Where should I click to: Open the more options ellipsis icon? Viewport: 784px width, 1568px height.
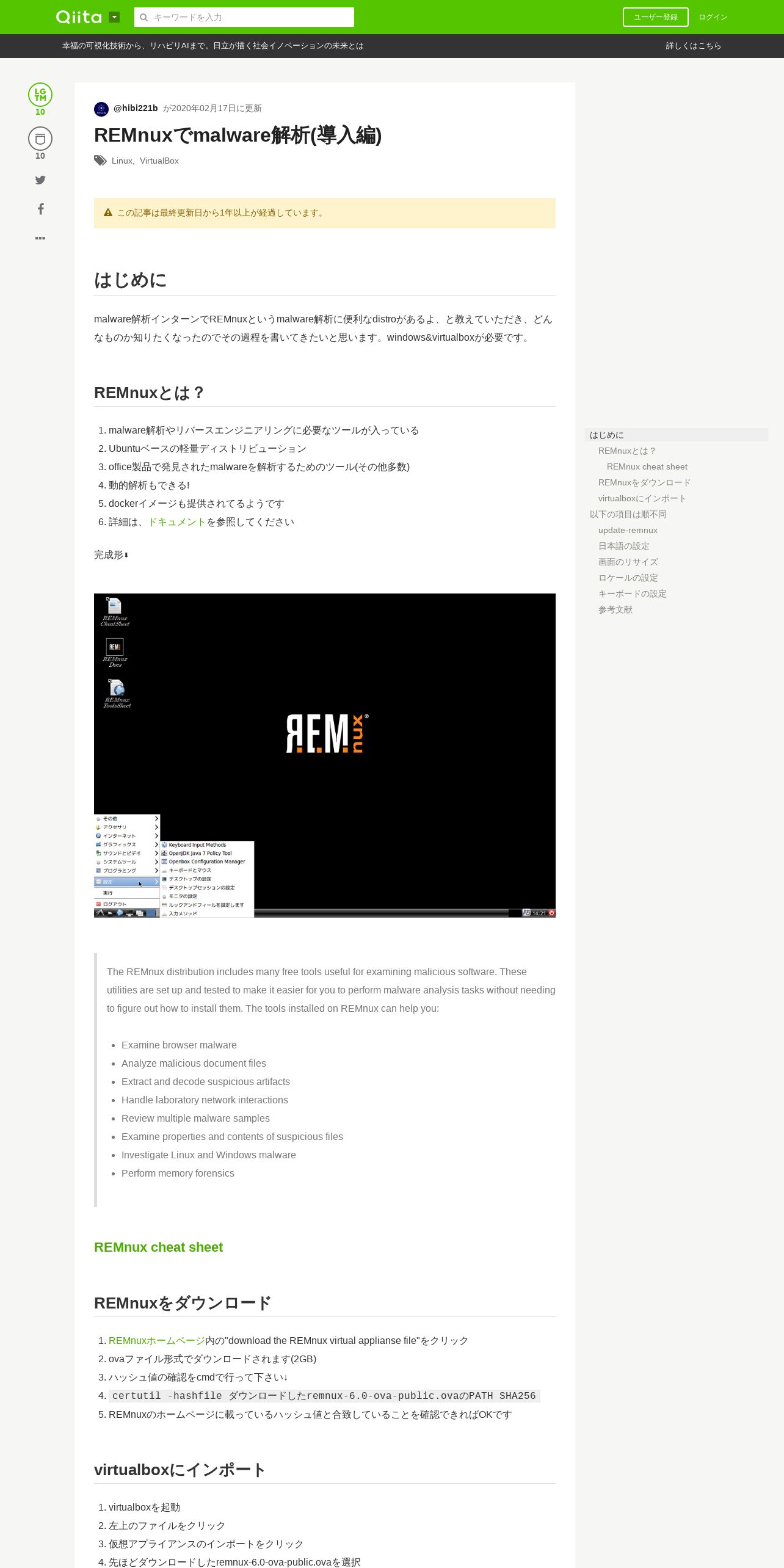point(40,238)
